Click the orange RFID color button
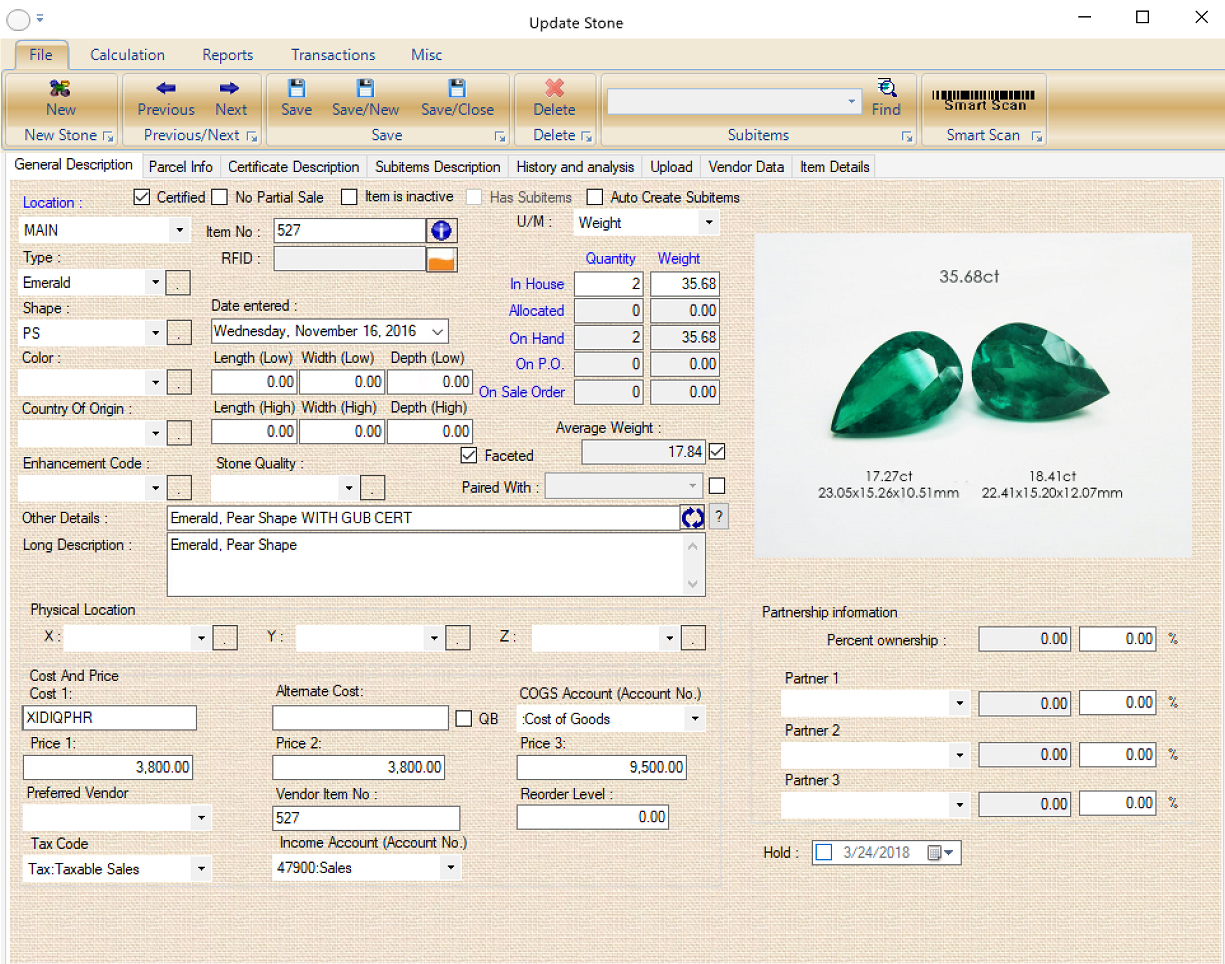Screen dimensions: 1225x964 tap(442, 259)
